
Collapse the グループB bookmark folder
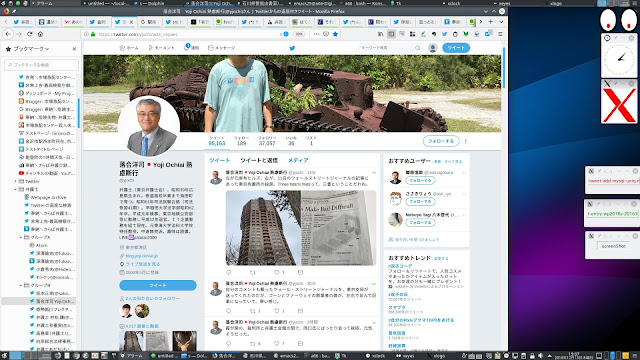(x=21, y=285)
